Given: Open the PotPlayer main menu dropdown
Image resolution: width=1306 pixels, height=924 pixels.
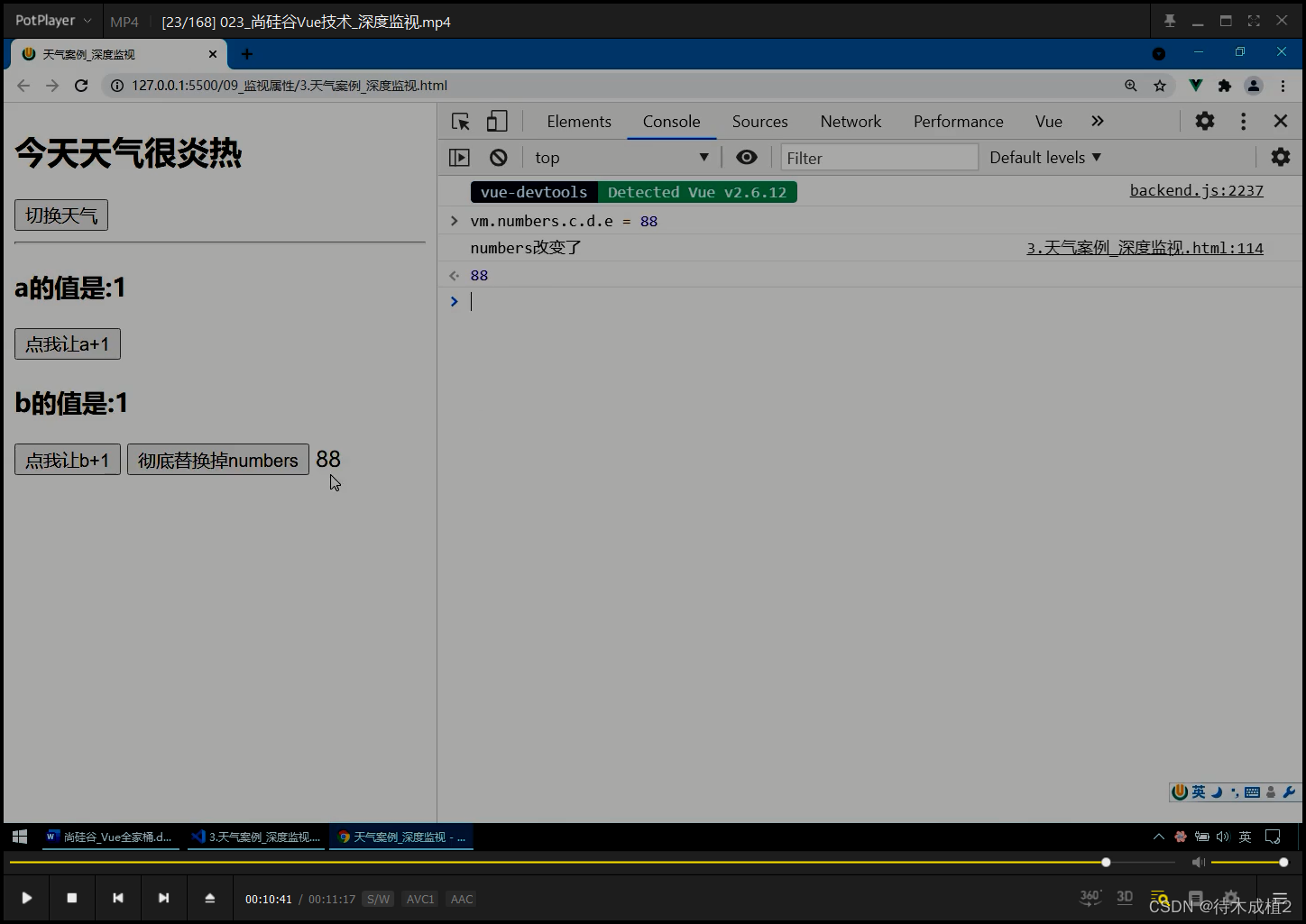Looking at the screenshot, I should coord(53,20).
